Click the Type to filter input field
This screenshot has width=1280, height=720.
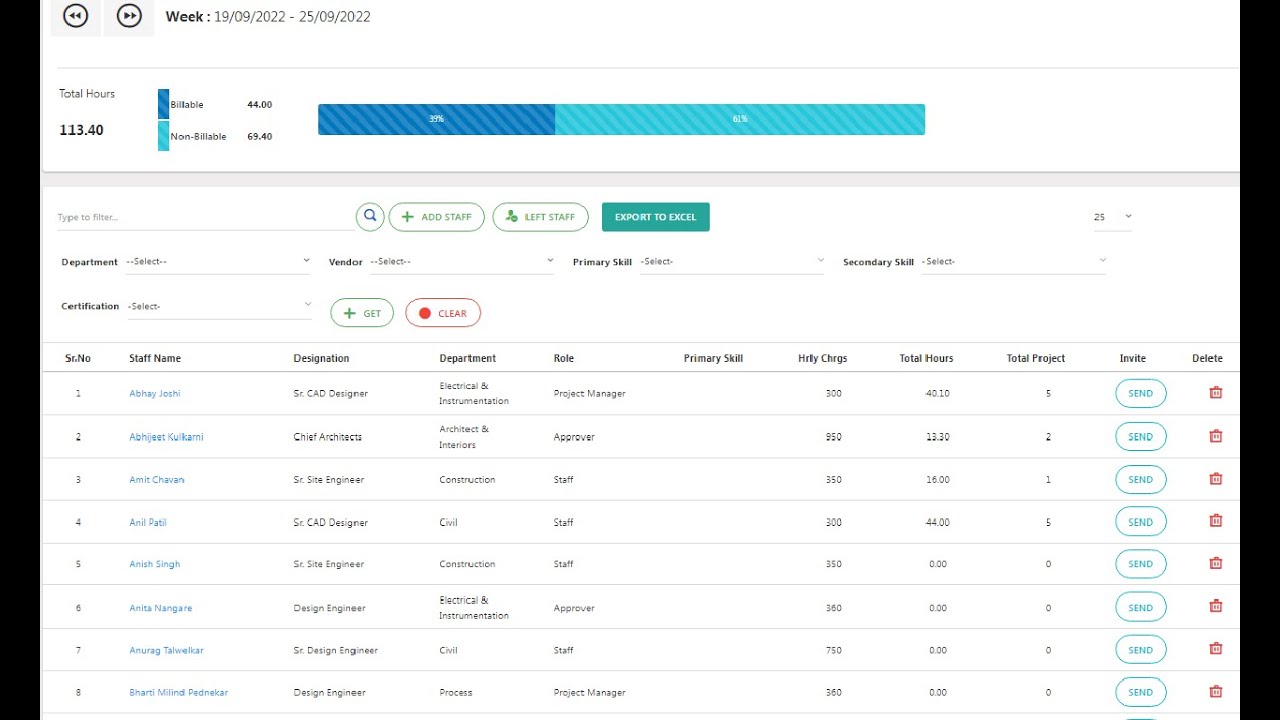click(205, 217)
